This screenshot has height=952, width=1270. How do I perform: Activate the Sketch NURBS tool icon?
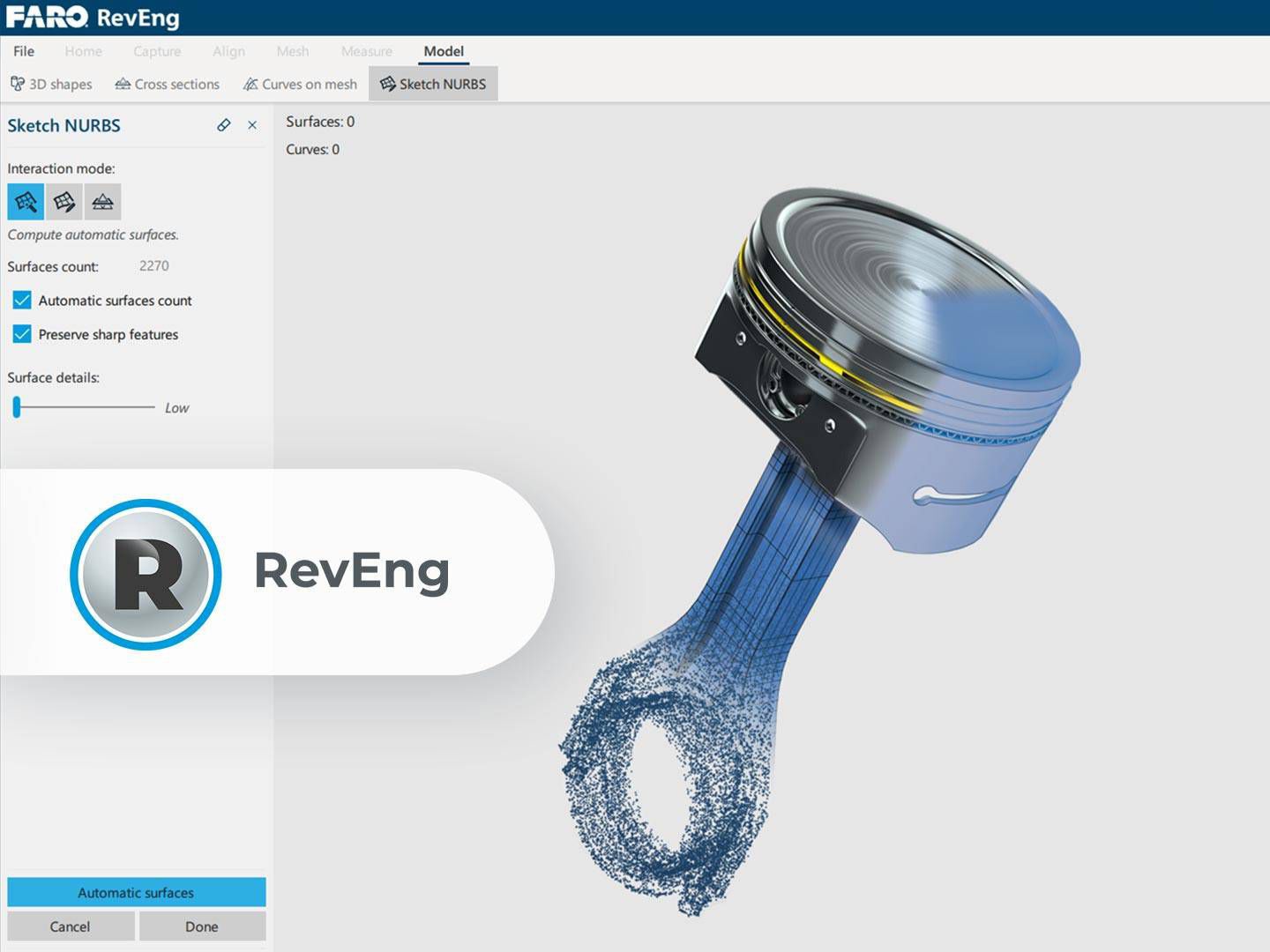pyautogui.click(x=433, y=84)
